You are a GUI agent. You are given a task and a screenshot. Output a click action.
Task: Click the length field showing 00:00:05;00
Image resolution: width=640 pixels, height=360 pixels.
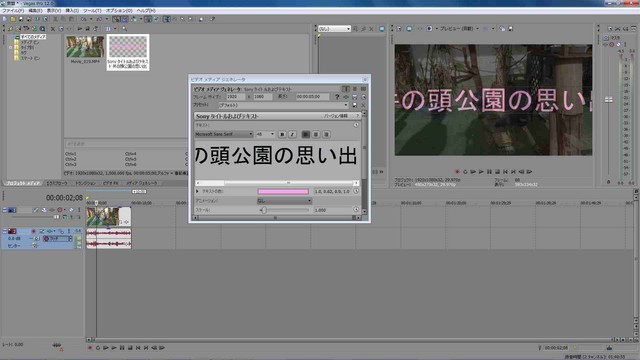pos(312,97)
